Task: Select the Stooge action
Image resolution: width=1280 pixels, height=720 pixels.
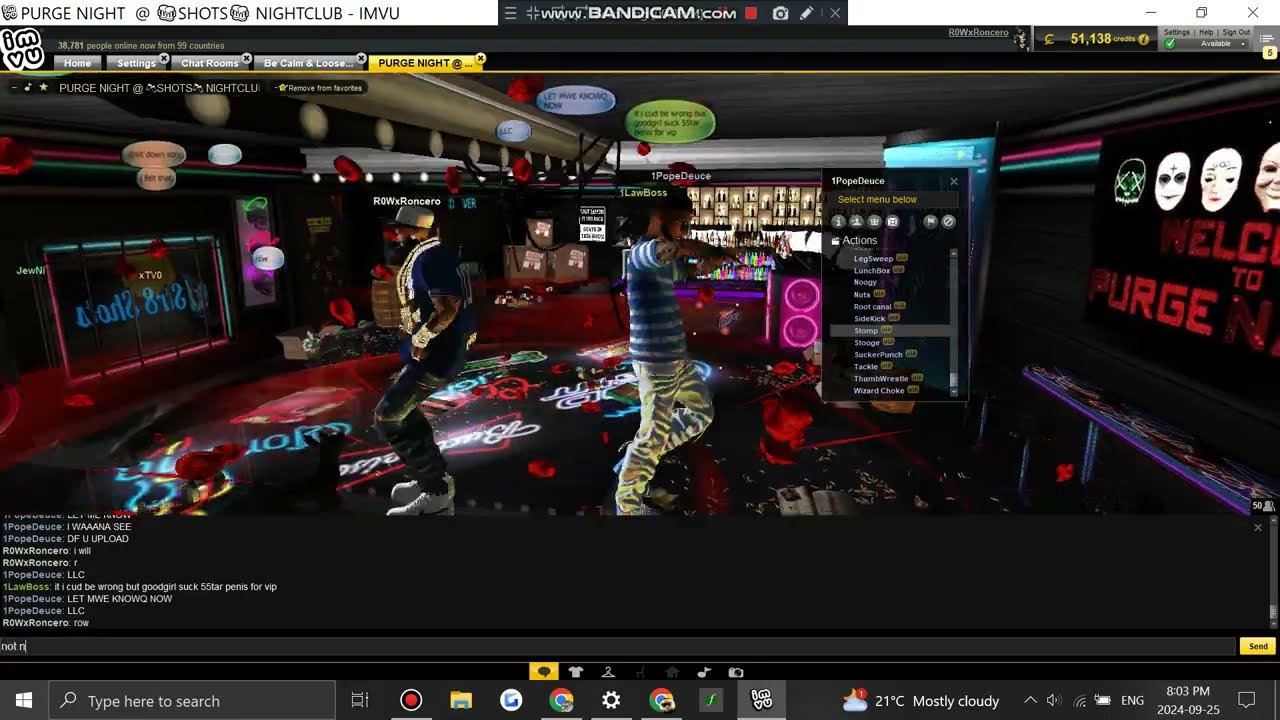Action: tap(867, 343)
